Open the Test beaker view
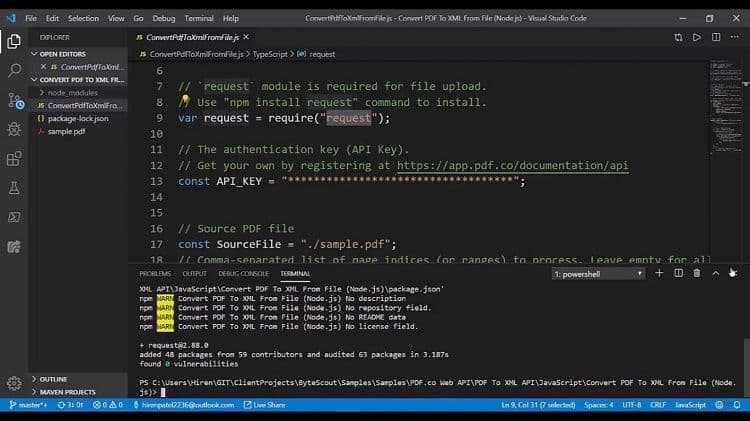Screen dimensions: 750x421 coord(14,188)
